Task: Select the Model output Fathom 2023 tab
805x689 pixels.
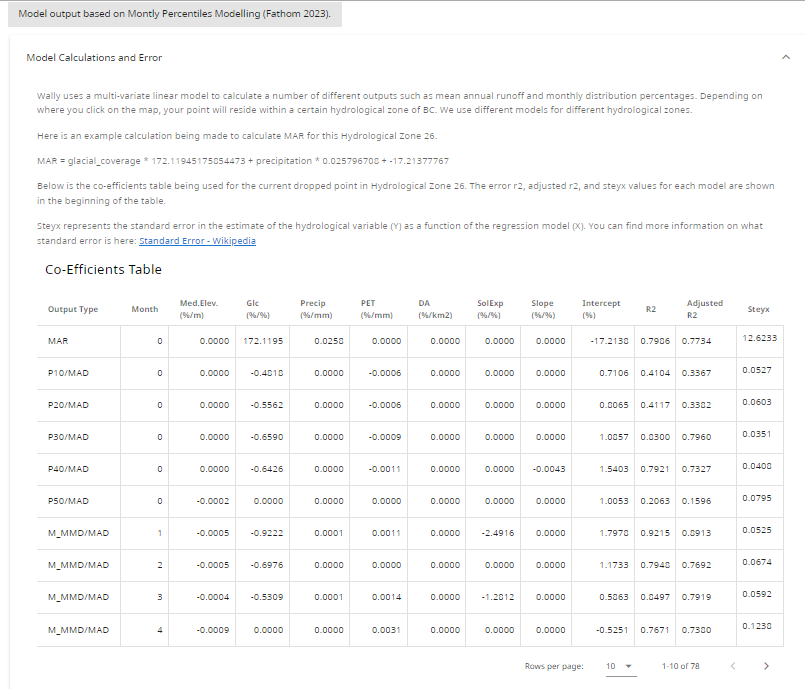Action: tap(175, 14)
